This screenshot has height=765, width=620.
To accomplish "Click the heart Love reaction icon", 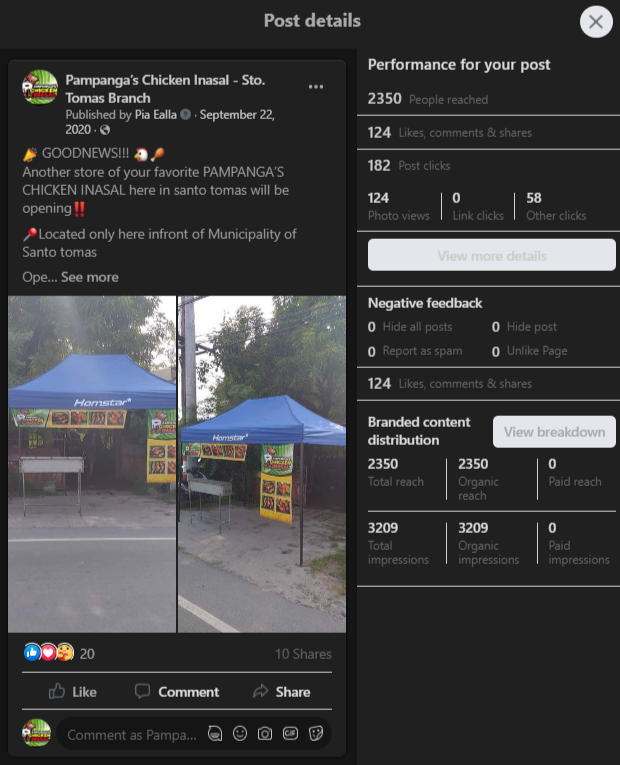I will click(x=48, y=652).
